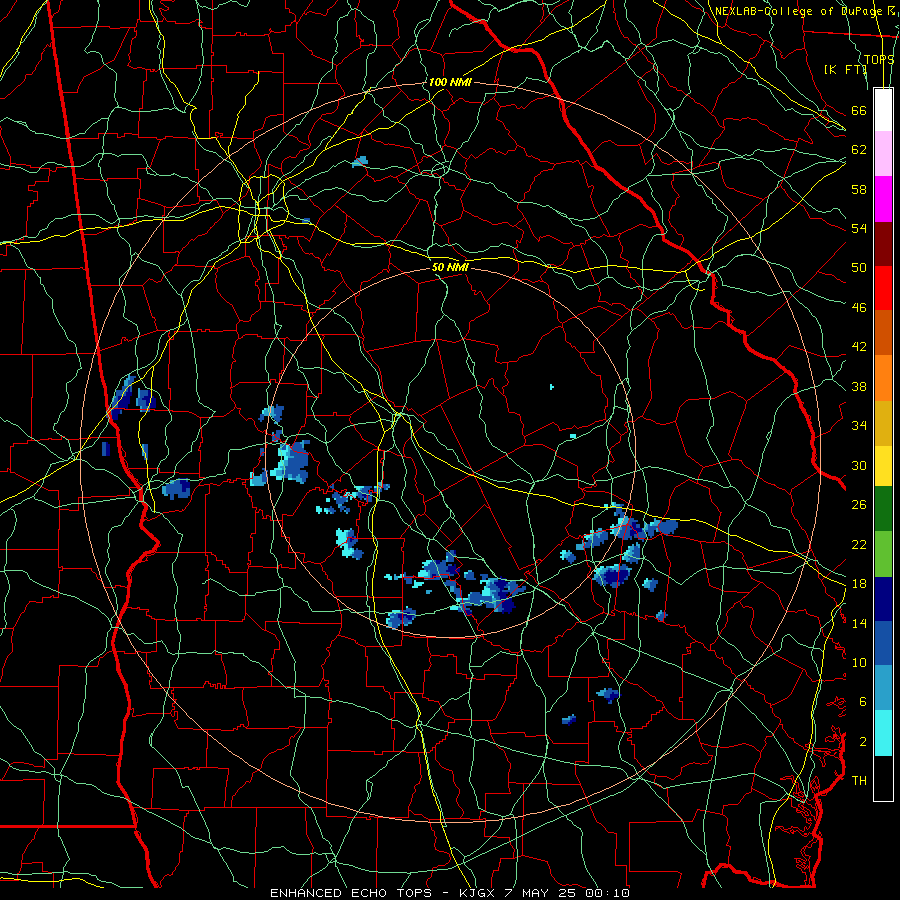Click the legend value 54

tap(859, 228)
